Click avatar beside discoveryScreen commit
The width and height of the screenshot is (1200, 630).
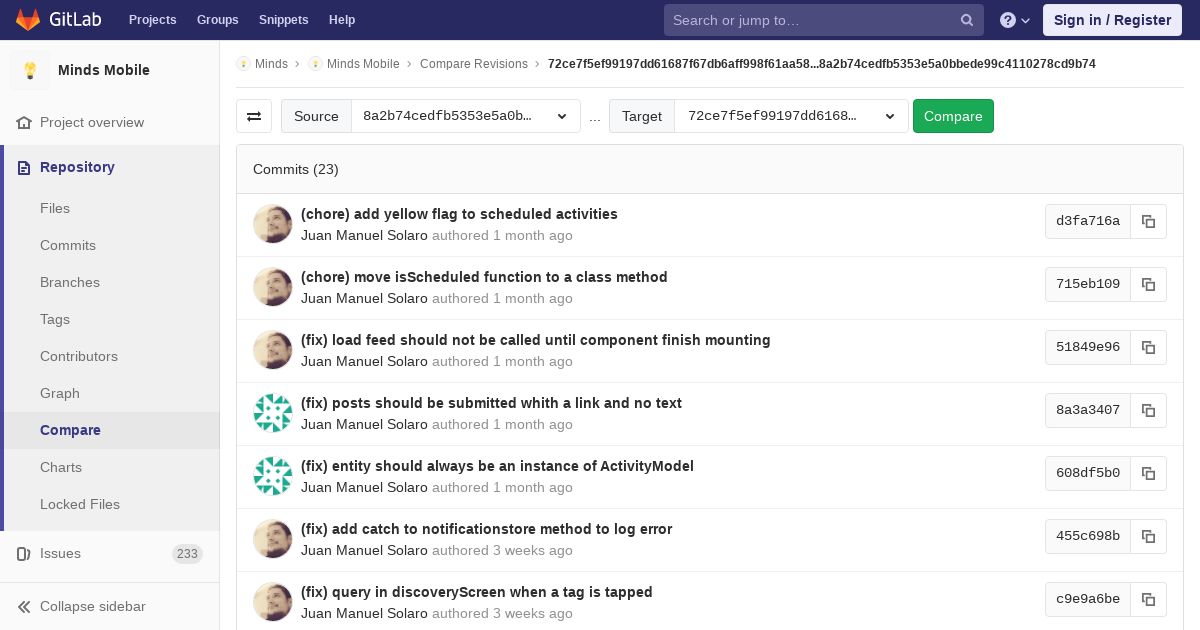273,602
